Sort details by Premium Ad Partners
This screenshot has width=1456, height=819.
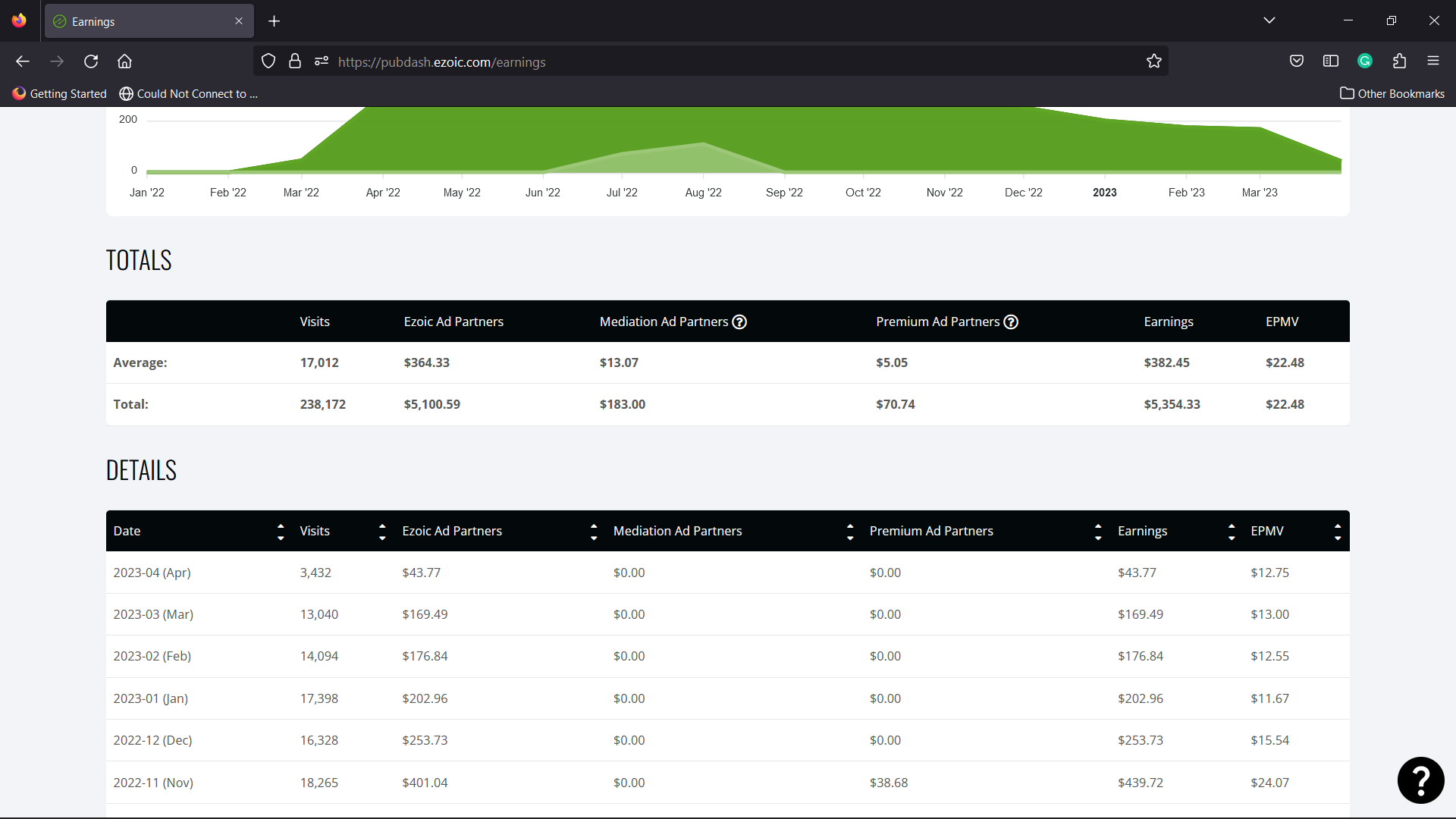pyautogui.click(x=1097, y=532)
